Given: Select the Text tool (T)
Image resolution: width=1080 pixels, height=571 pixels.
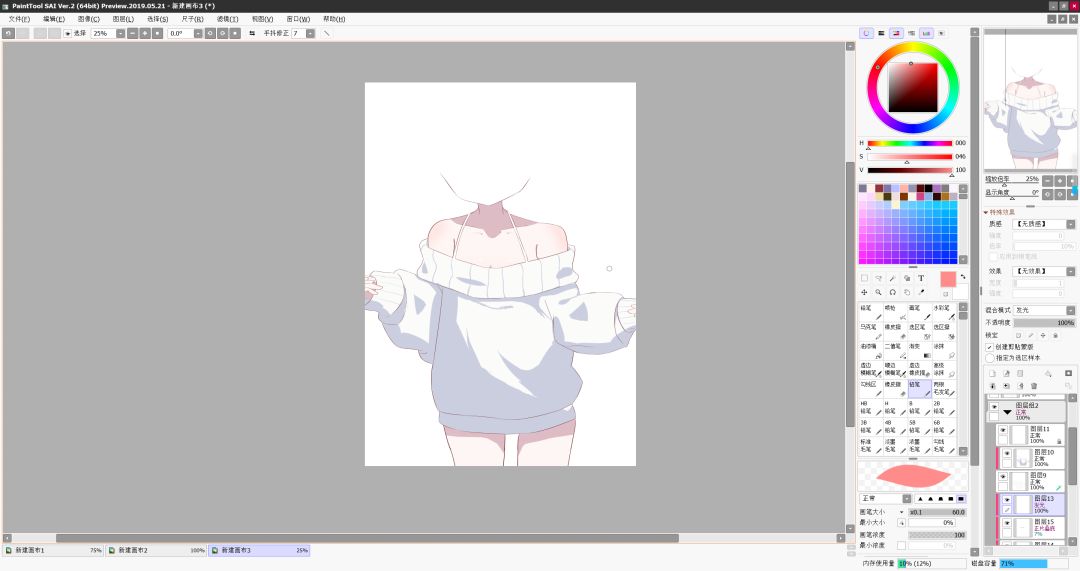Looking at the screenshot, I should coord(921,278).
